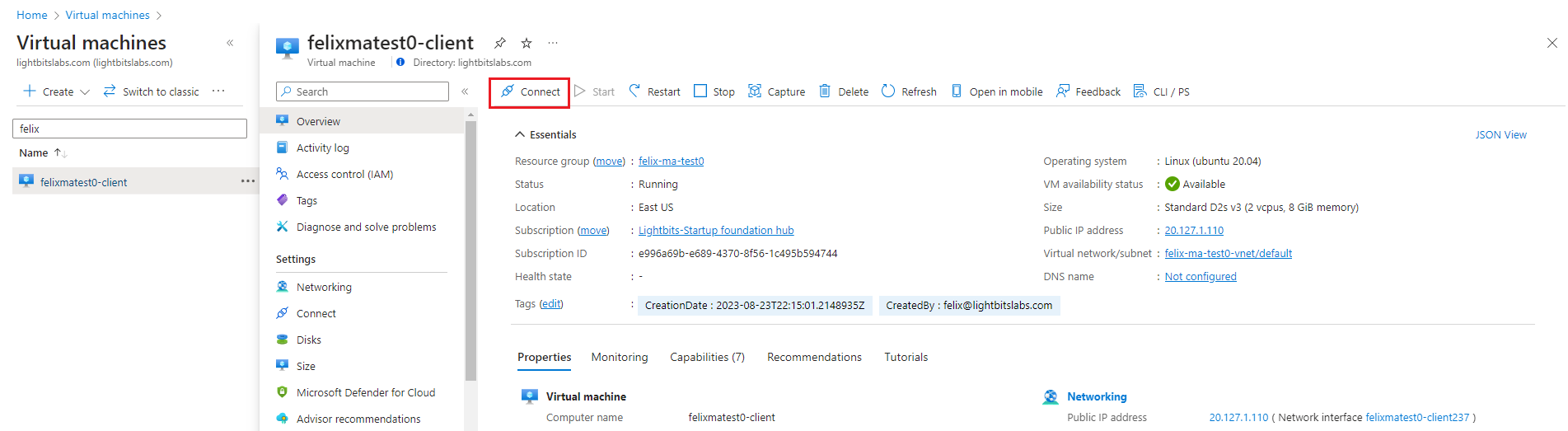The width and height of the screenshot is (1568, 431).
Task: Open the Feedback panel
Action: pyautogui.click(x=1088, y=91)
